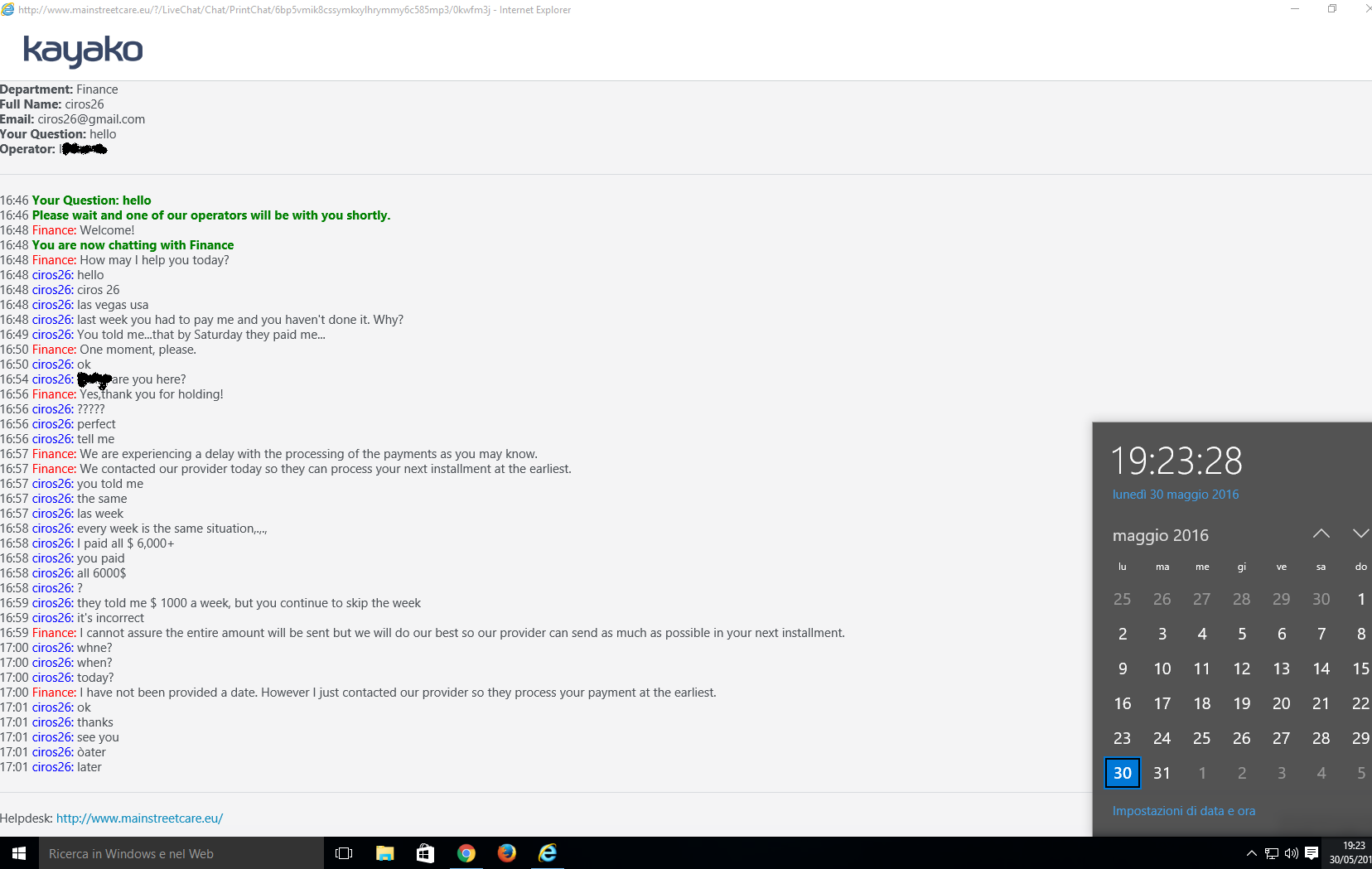Open volume control tray icon

[1292, 853]
